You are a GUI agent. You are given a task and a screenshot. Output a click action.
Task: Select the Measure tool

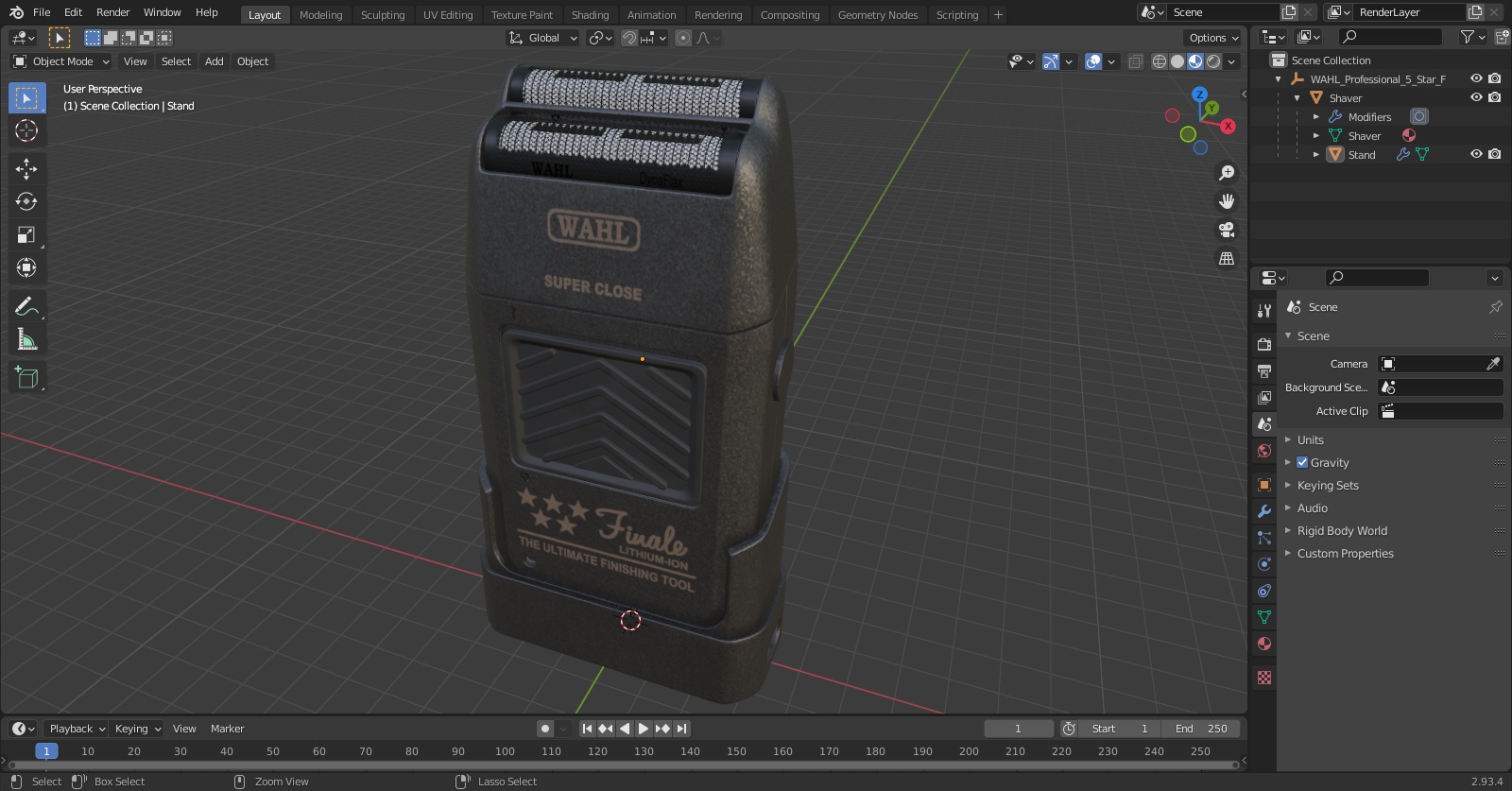(26, 338)
